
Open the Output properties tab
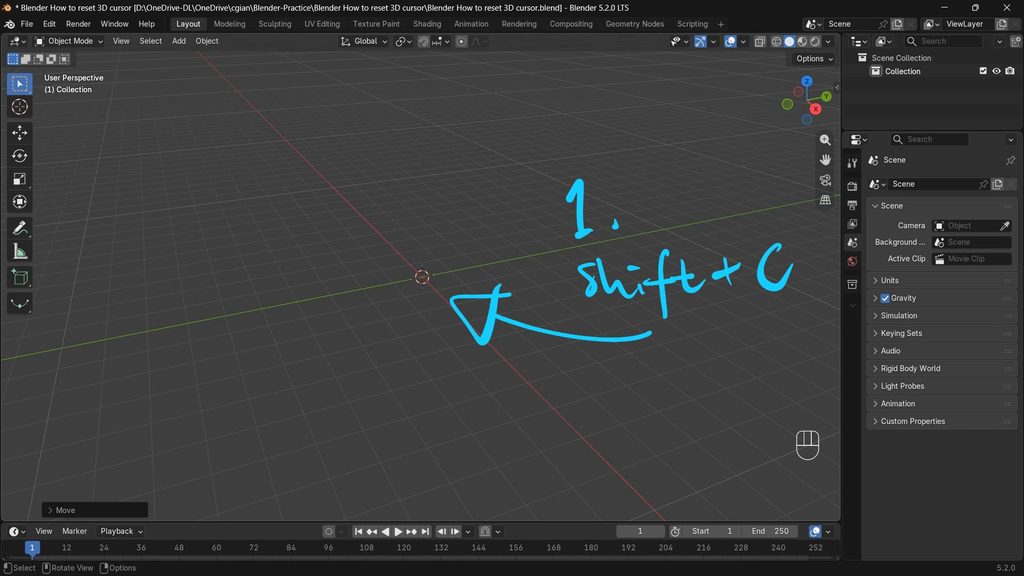tap(852, 205)
